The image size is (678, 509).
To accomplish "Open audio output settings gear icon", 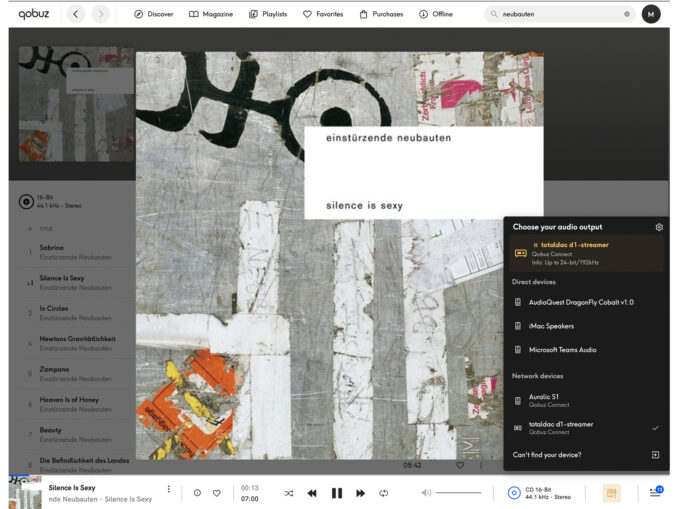I will click(659, 227).
